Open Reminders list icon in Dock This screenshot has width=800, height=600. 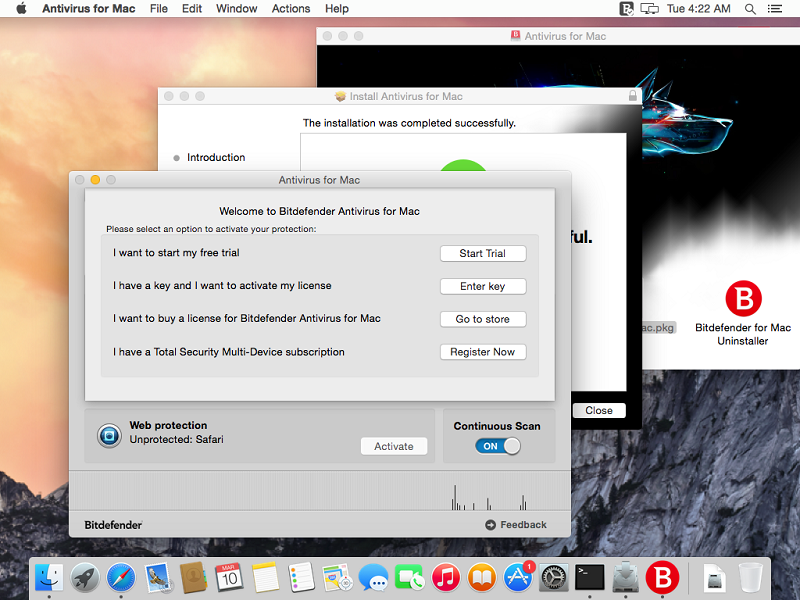tap(301, 578)
